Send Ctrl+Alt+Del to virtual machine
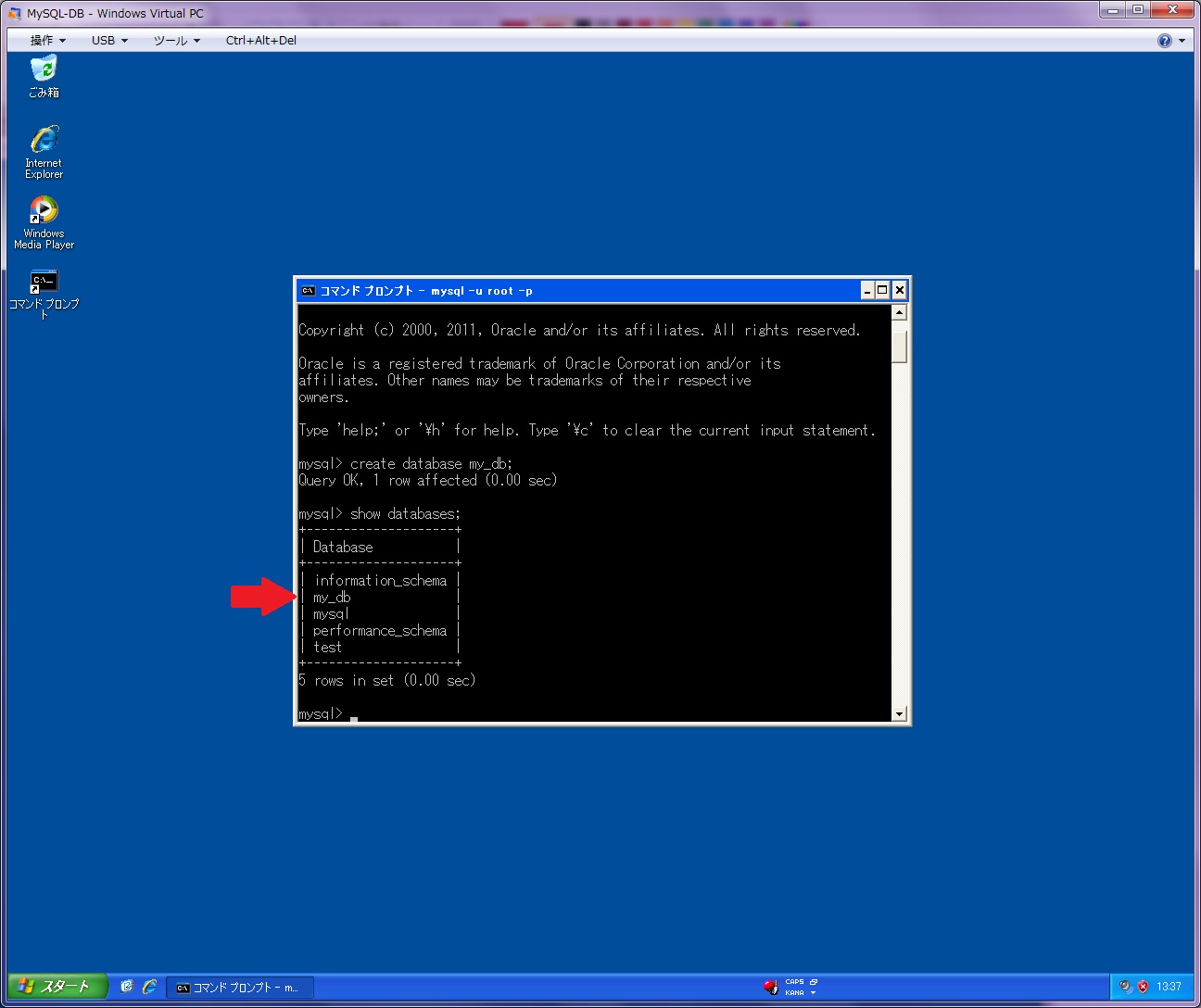 point(261,40)
